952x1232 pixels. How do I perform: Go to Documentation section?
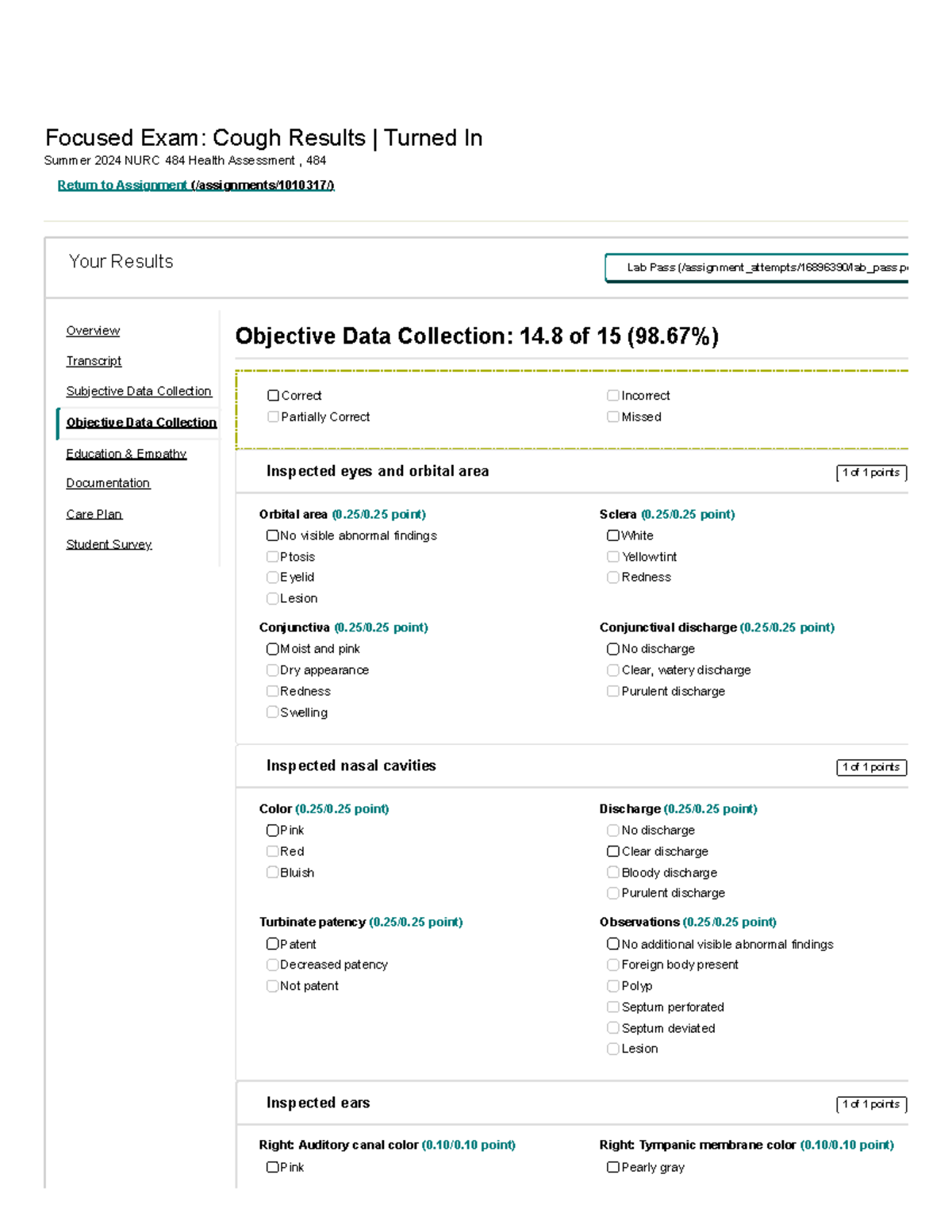108,483
